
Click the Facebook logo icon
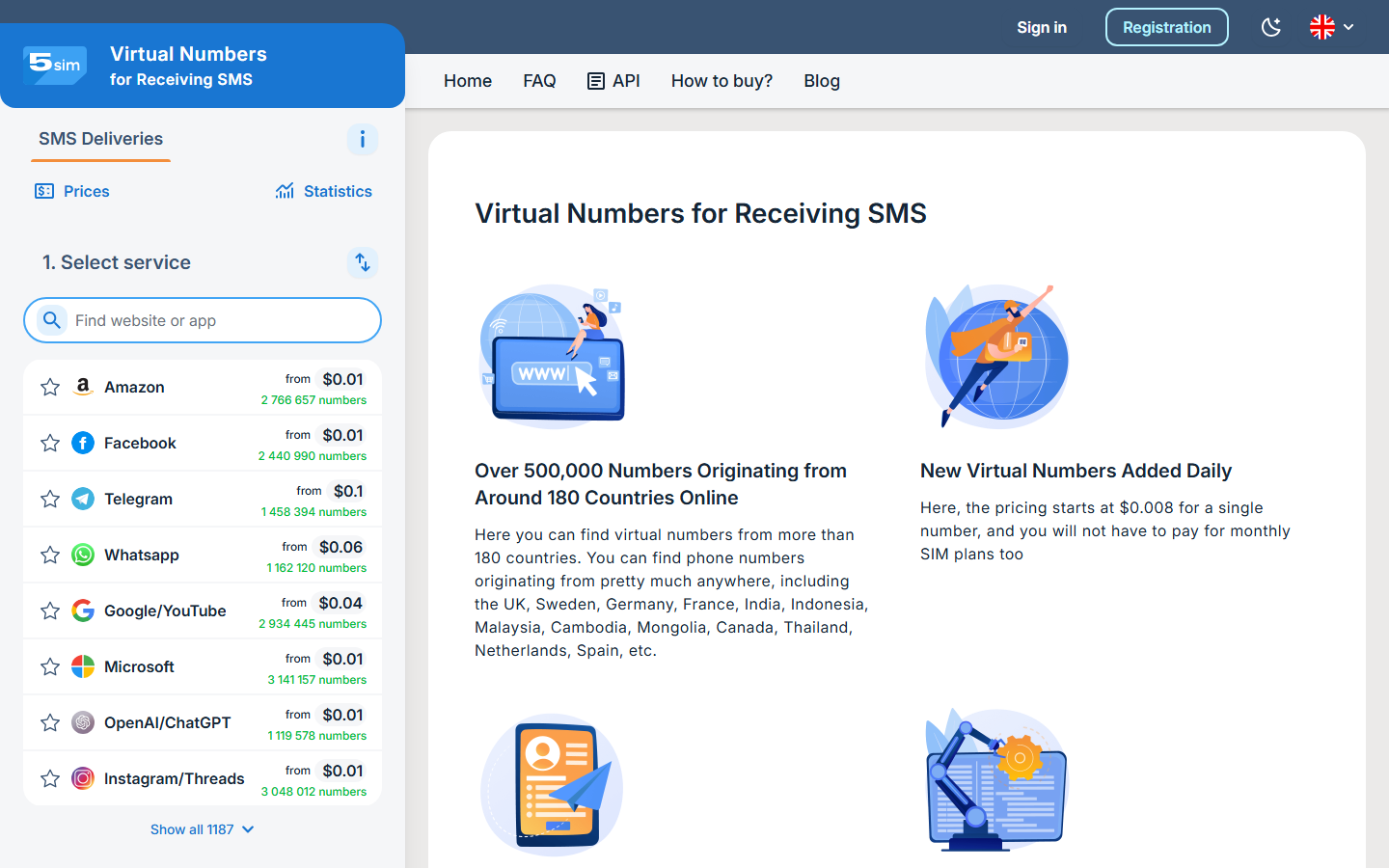[x=83, y=443]
